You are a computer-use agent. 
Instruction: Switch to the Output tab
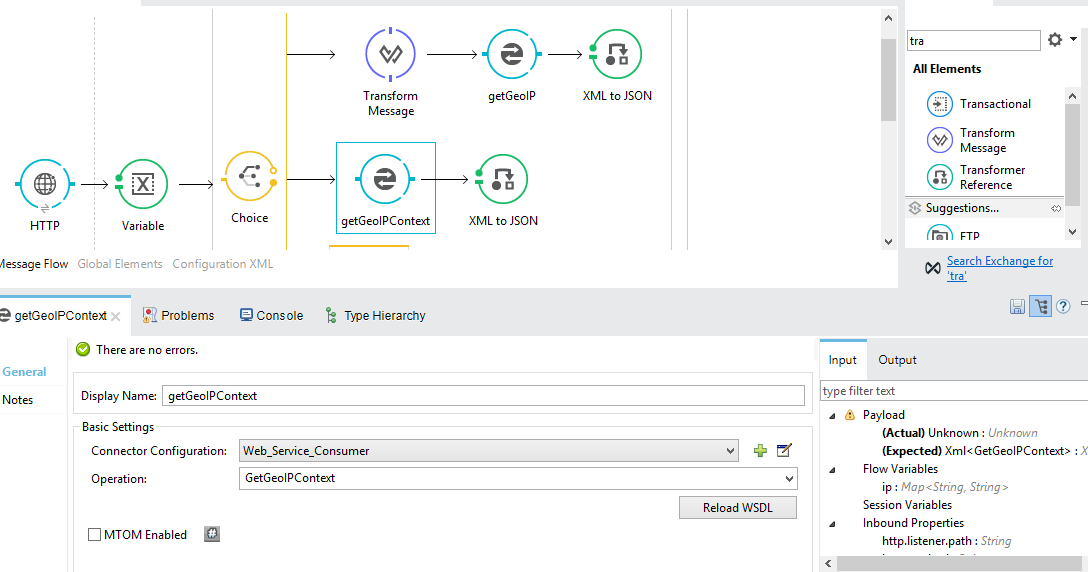click(x=897, y=360)
